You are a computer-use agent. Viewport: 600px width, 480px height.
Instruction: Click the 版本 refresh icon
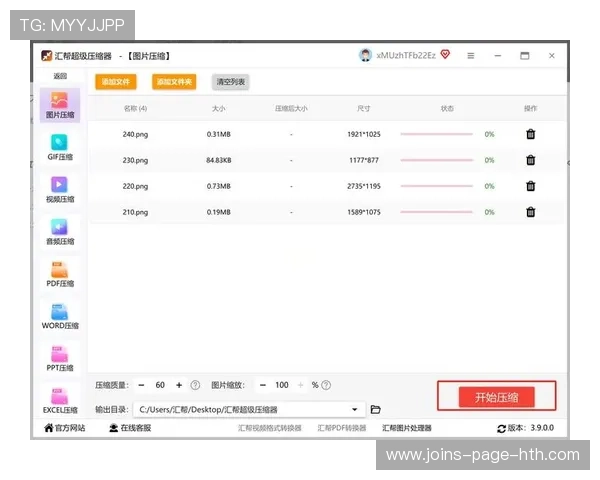point(501,429)
